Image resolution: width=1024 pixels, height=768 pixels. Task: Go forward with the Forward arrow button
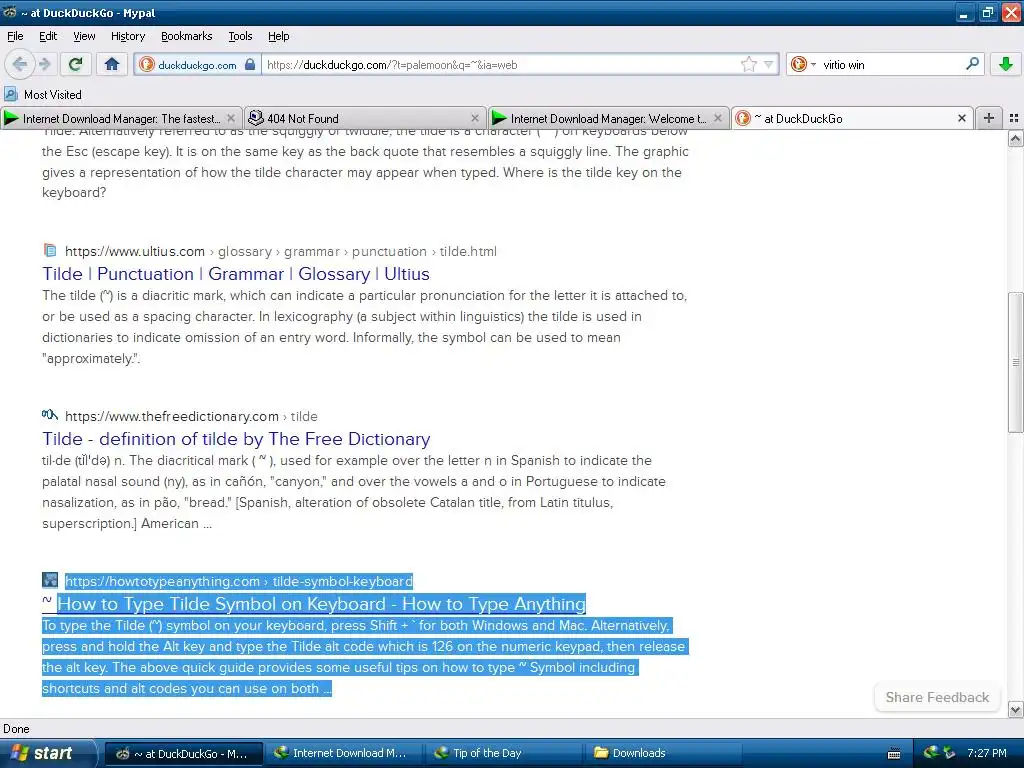(x=44, y=64)
